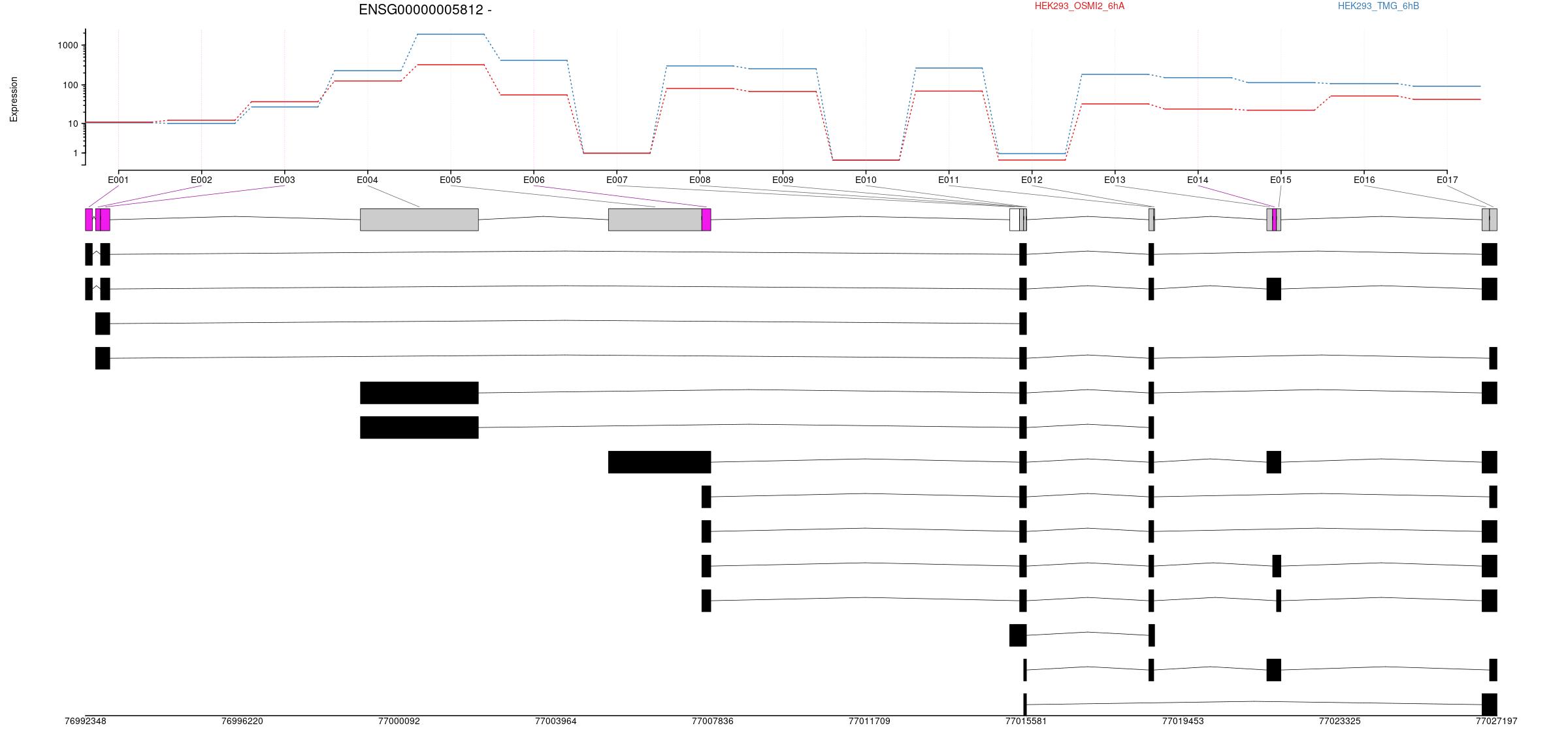Click exon label E004
Viewport: 1568px width, 732px height.
(x=367, y=180)
